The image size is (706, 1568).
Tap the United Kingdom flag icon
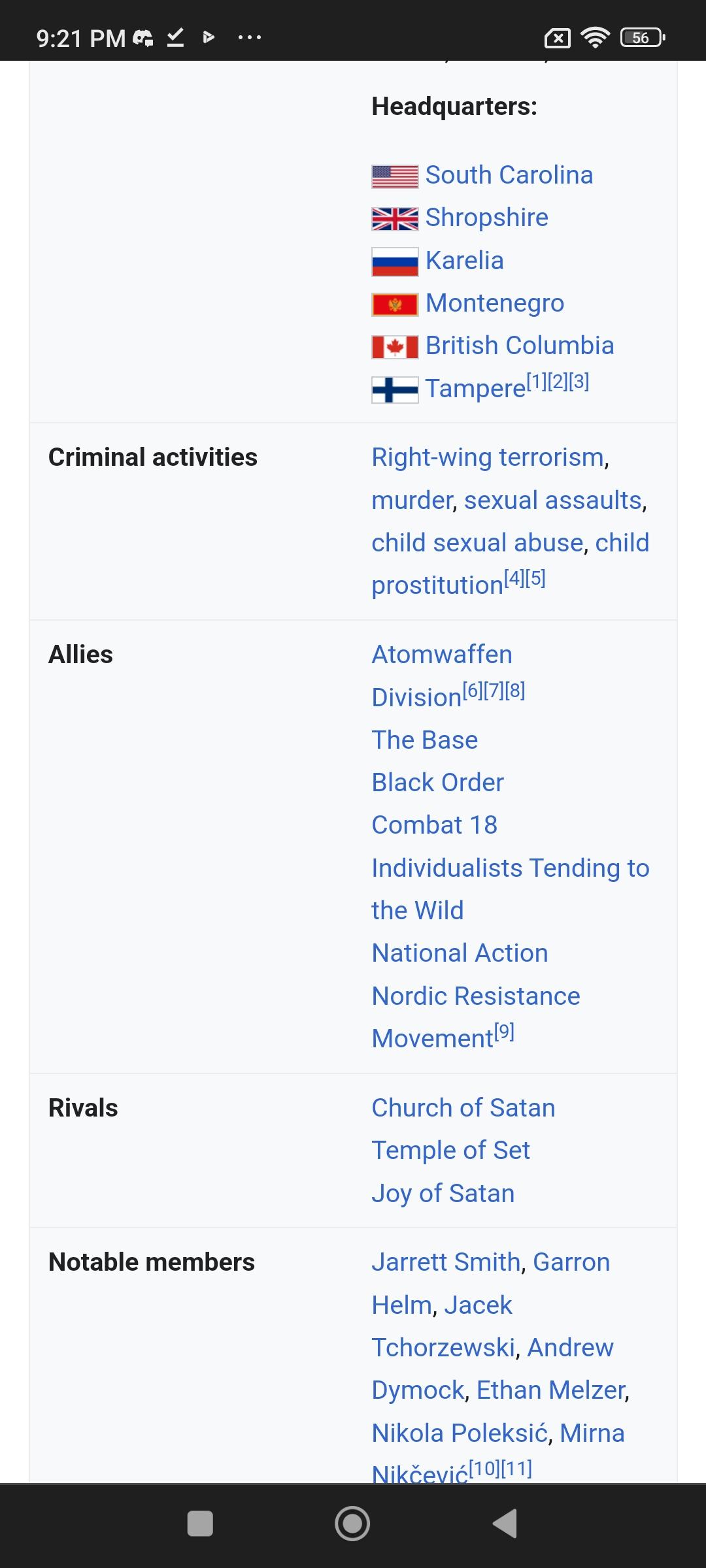point(394,219)
